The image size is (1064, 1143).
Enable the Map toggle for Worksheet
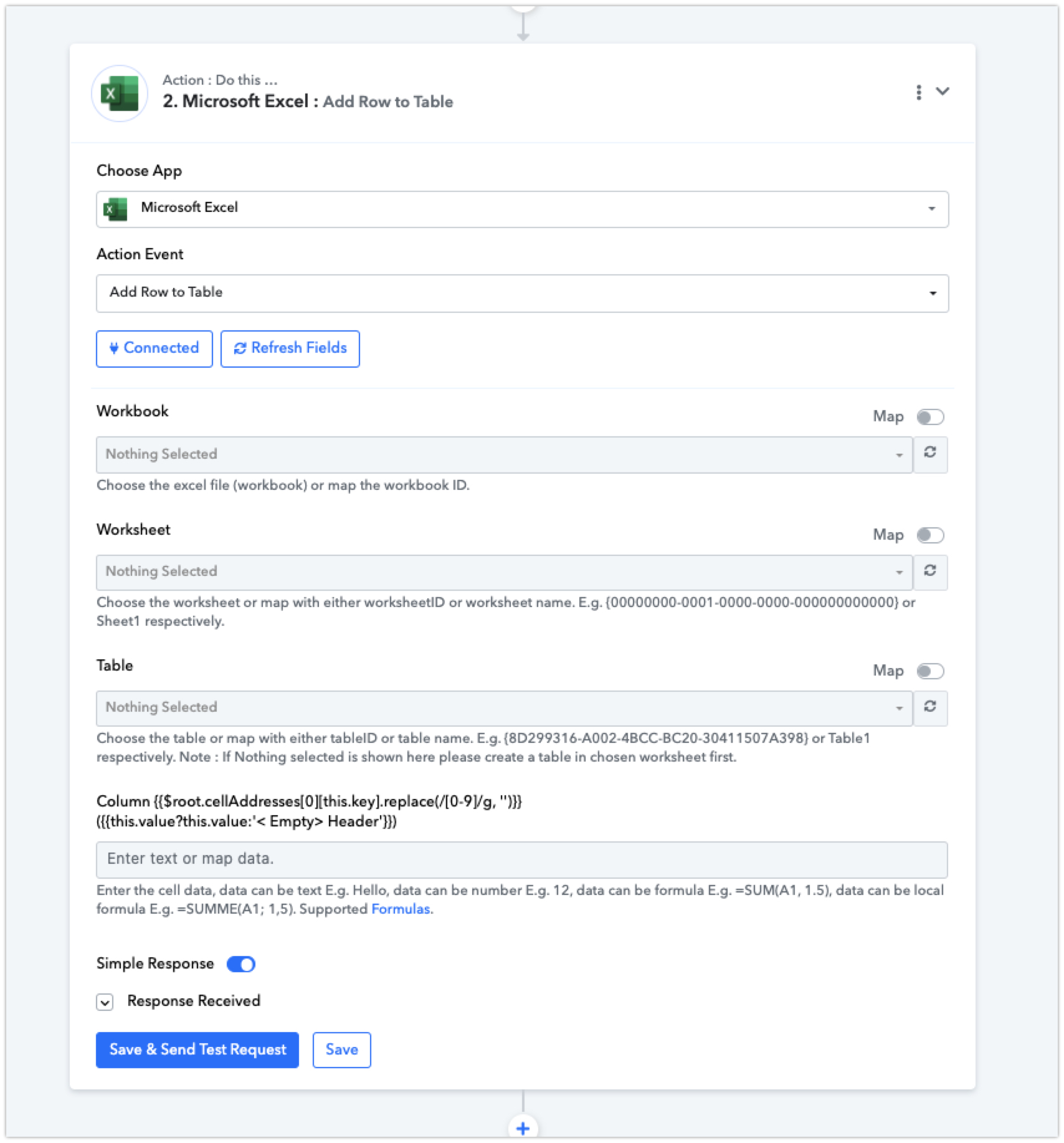(930, 535)
